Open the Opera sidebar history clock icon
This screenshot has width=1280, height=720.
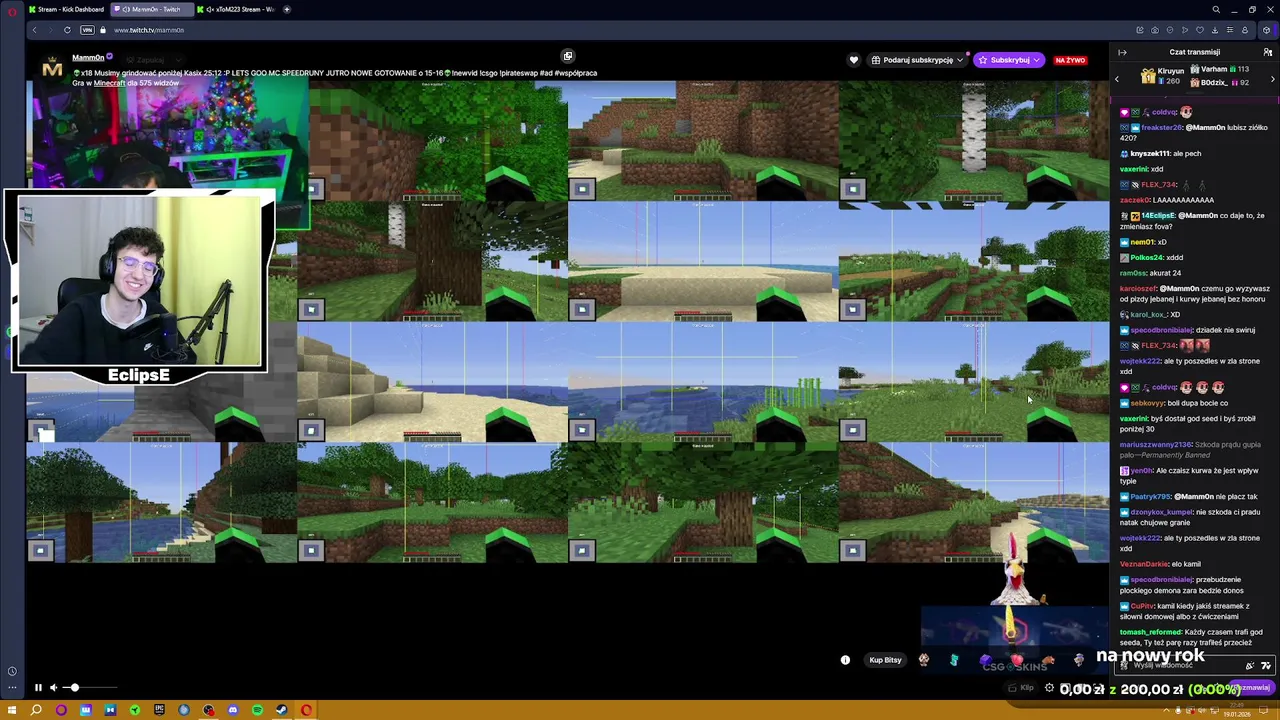(x=12, y=671)
